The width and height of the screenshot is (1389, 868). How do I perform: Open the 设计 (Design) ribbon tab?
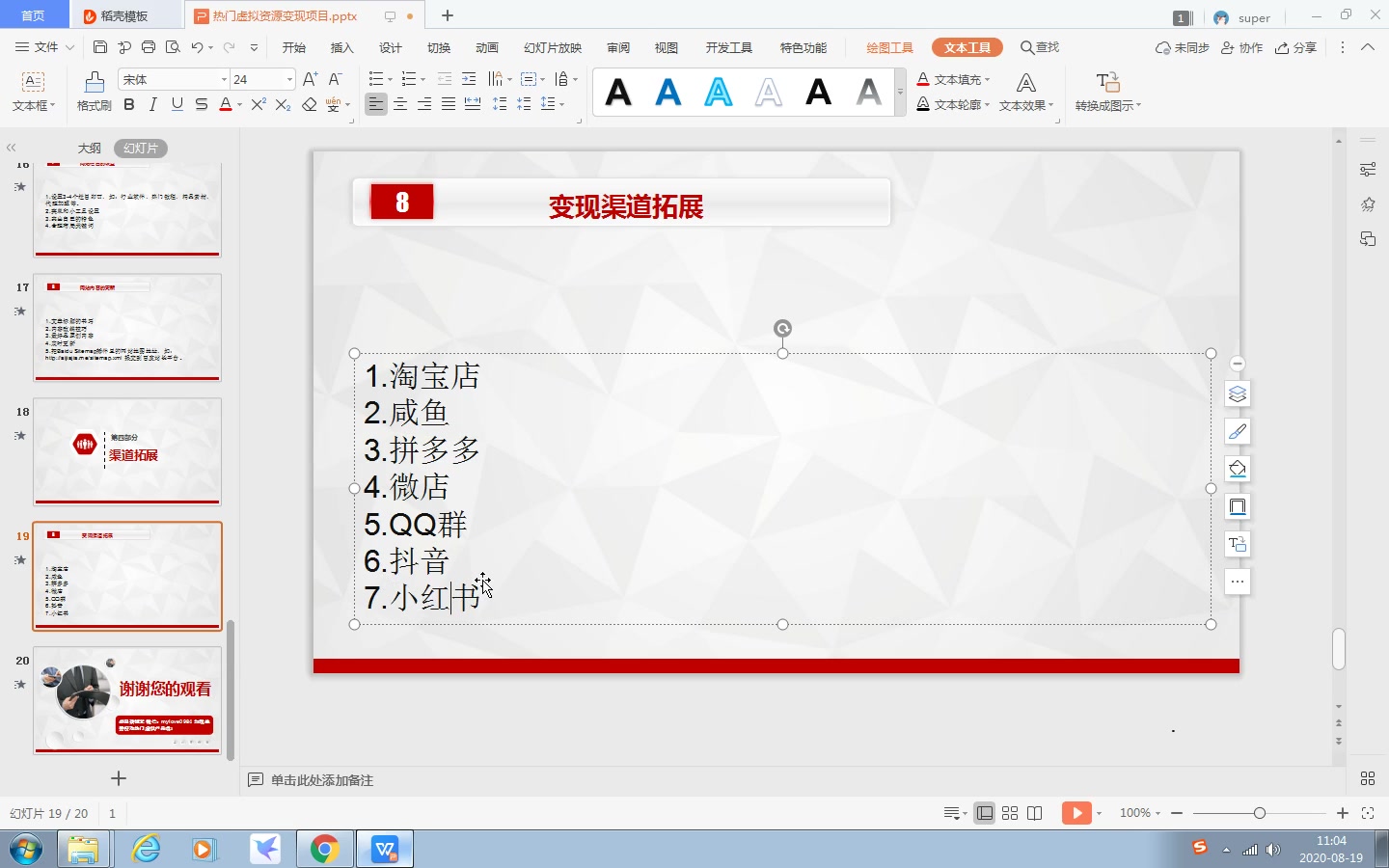[391, 47]
